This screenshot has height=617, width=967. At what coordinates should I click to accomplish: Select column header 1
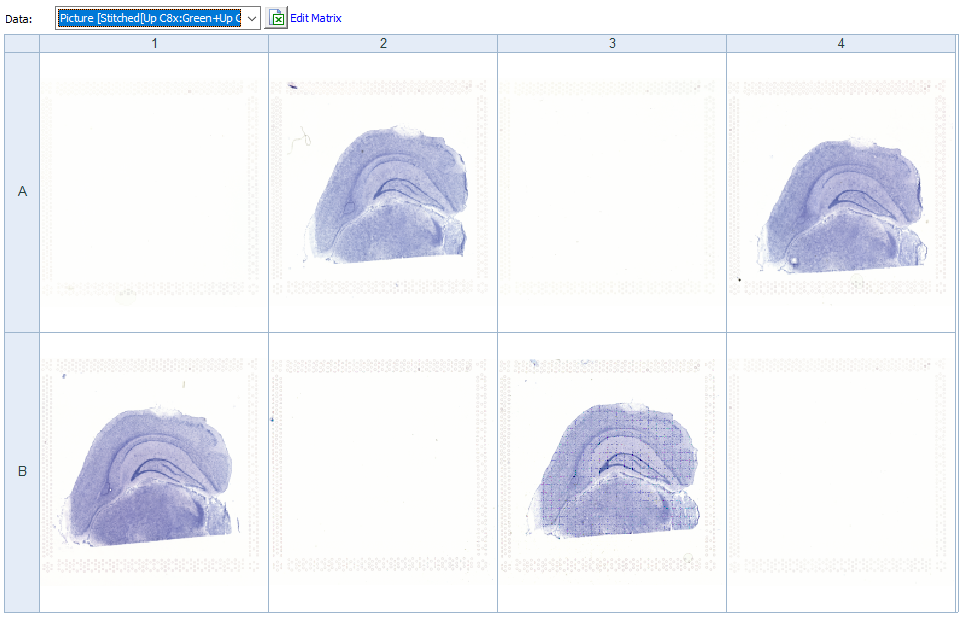[154, 43]
